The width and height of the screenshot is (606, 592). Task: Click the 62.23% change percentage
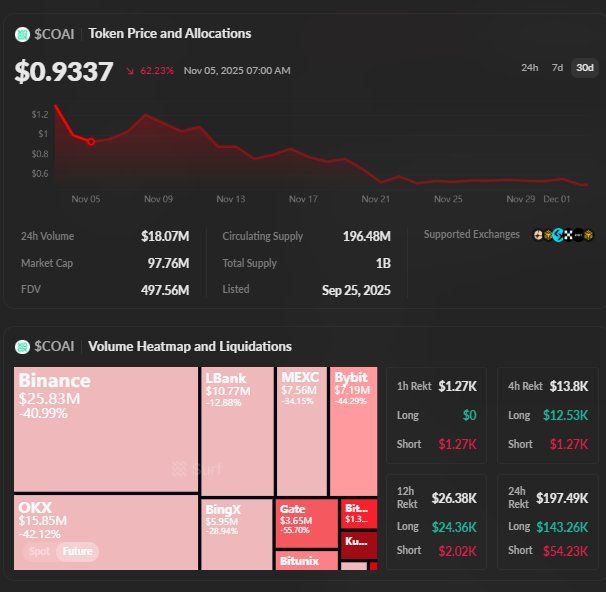click(x=157, y=71)
